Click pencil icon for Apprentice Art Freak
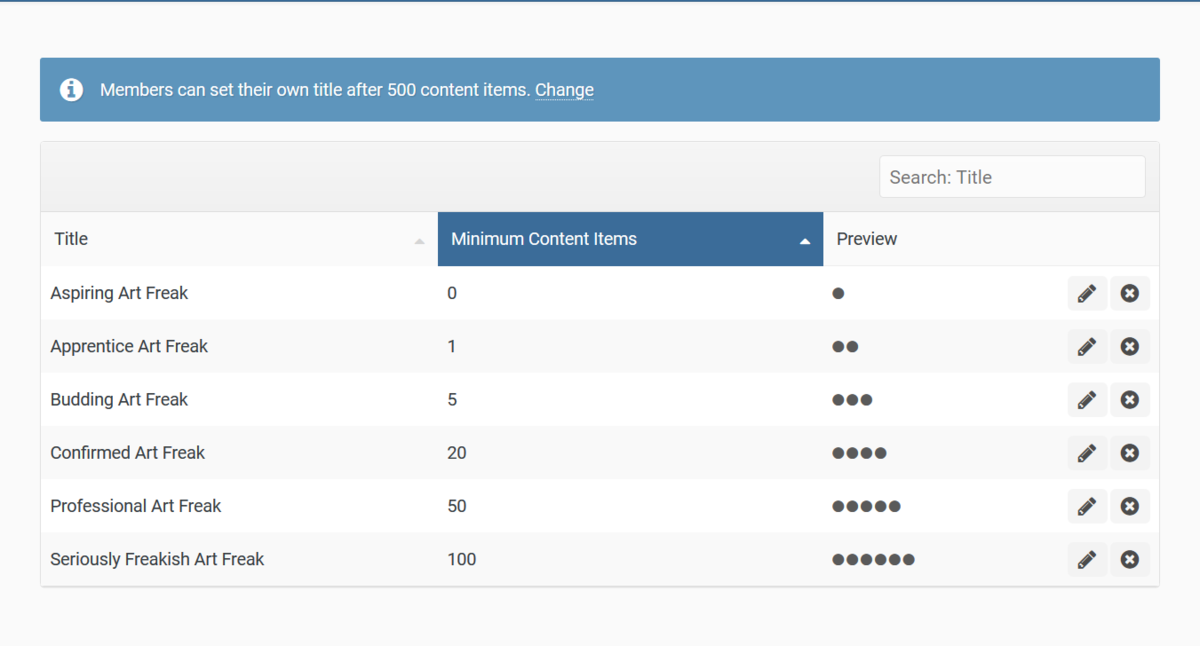Screen dimensions: 1200x646 tap(1087, 347)
